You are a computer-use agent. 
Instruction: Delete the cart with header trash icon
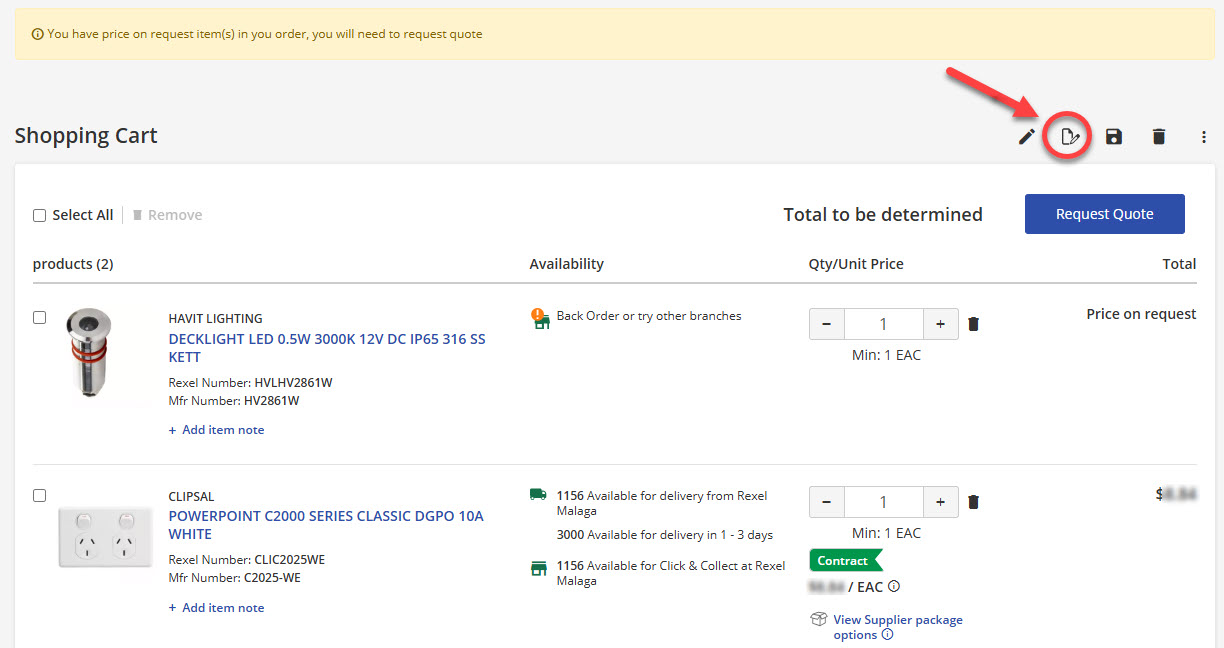[1158, 137]
